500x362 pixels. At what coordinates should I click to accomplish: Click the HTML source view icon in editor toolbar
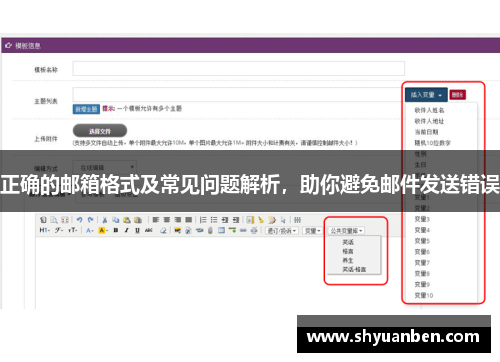click(43, 220)
